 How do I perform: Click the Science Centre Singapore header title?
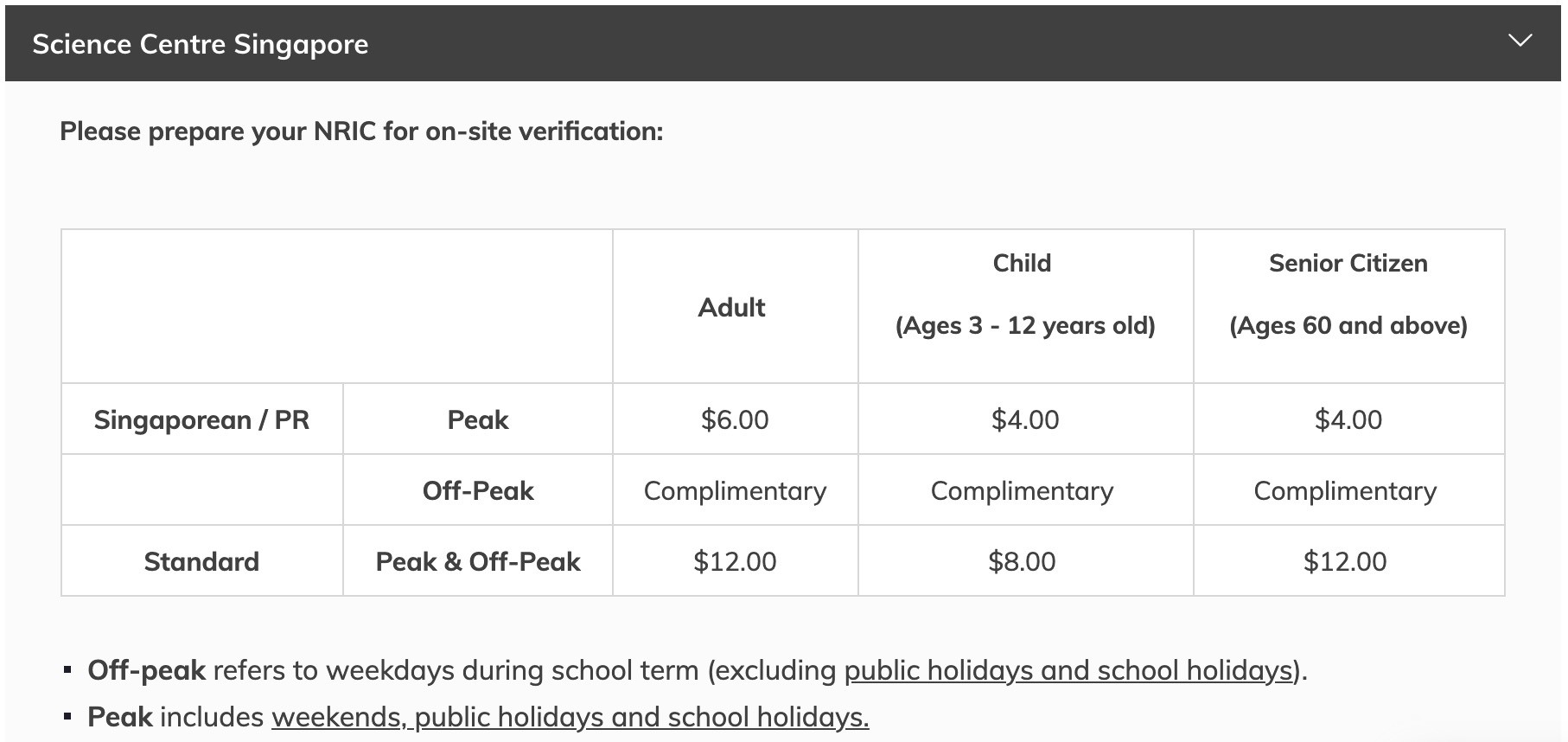[201, 44]
